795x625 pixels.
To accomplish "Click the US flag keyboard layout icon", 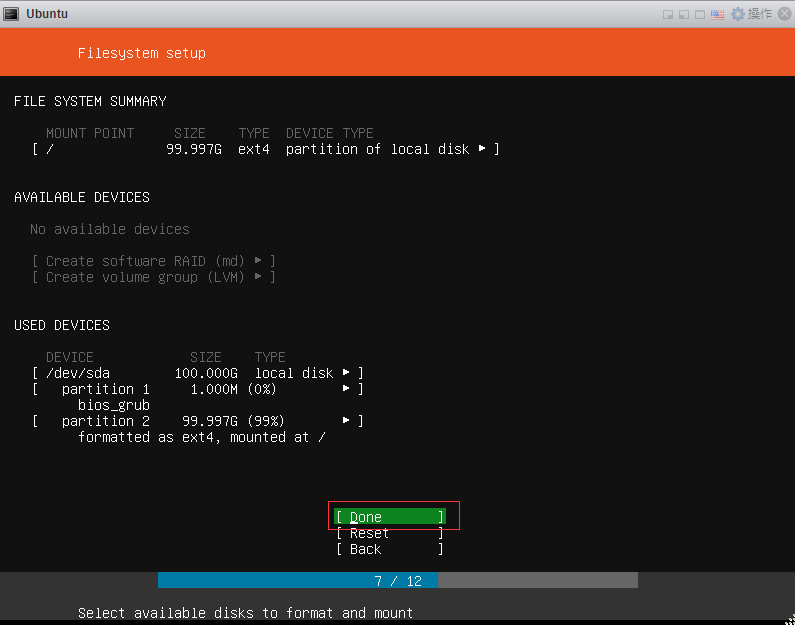I will 717,14.
